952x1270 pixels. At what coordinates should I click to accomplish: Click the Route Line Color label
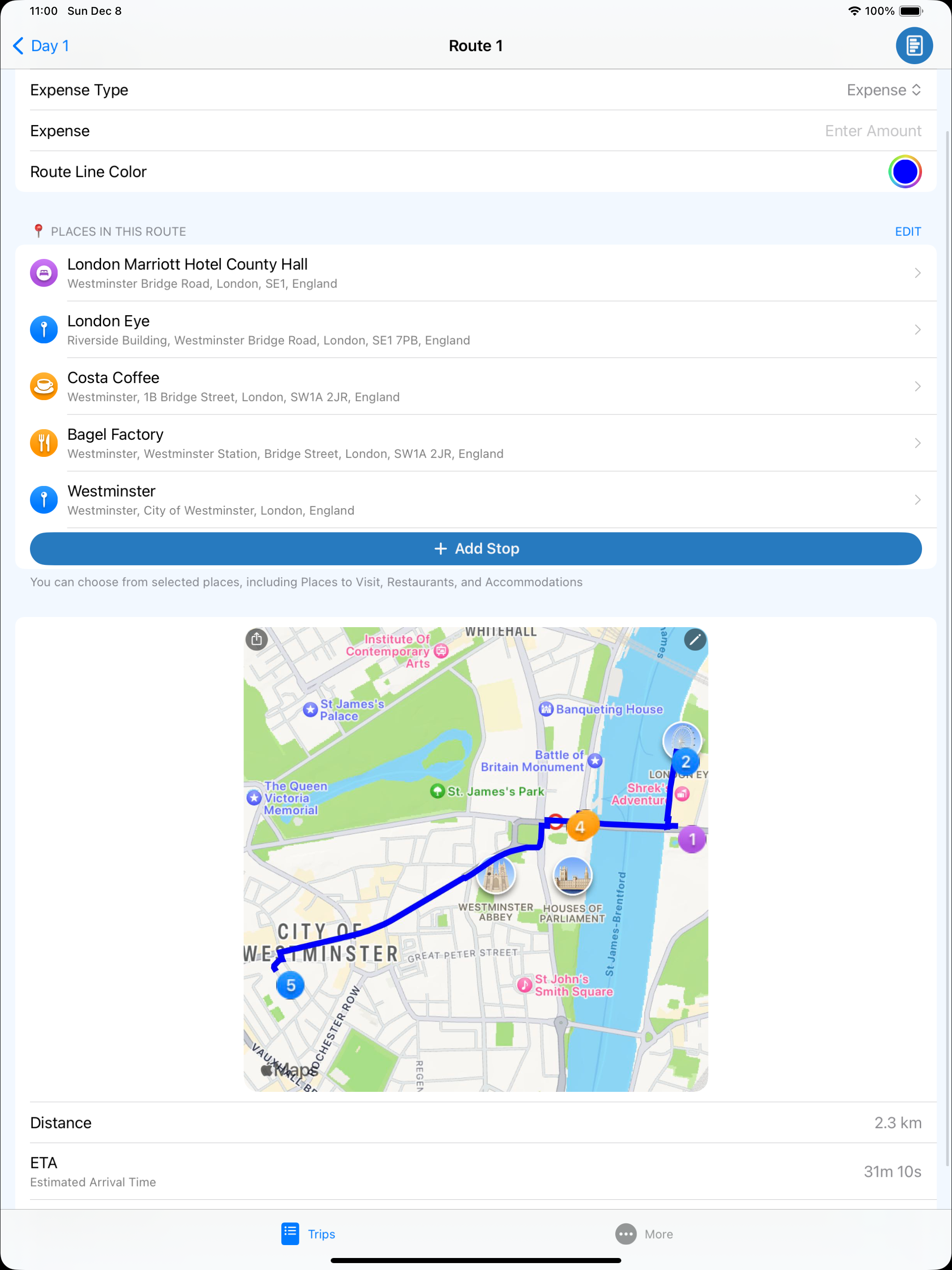click(89, 172)
